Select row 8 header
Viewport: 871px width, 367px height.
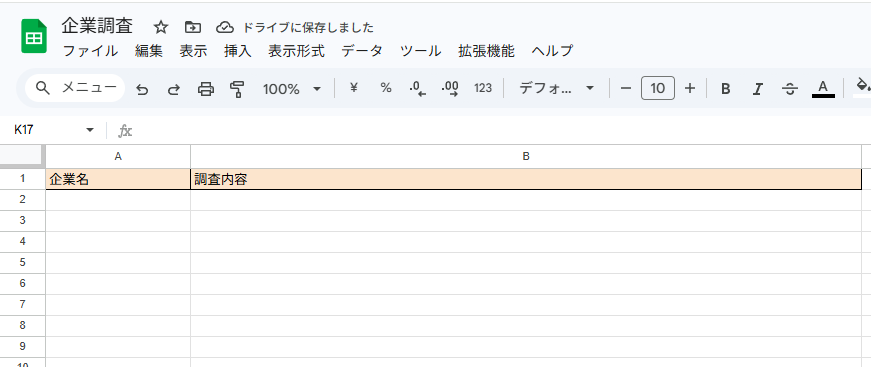pos(23,326)
